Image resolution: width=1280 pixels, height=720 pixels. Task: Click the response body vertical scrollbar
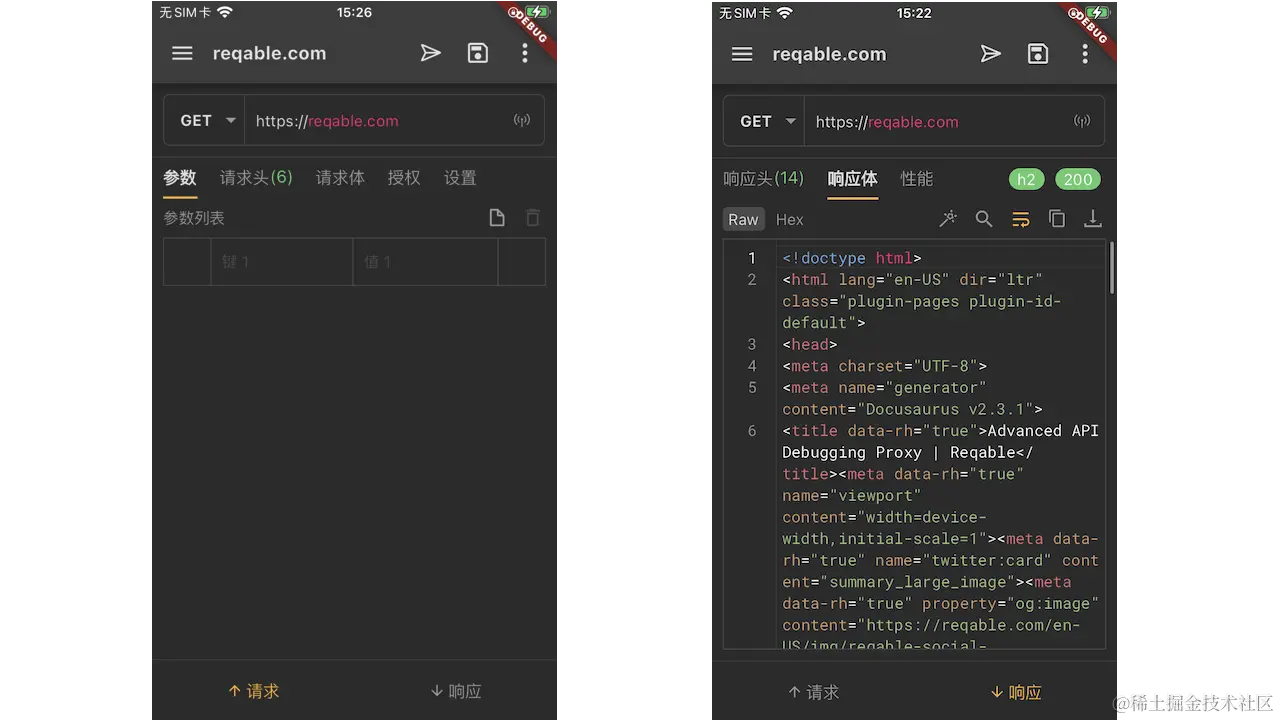1111,267
